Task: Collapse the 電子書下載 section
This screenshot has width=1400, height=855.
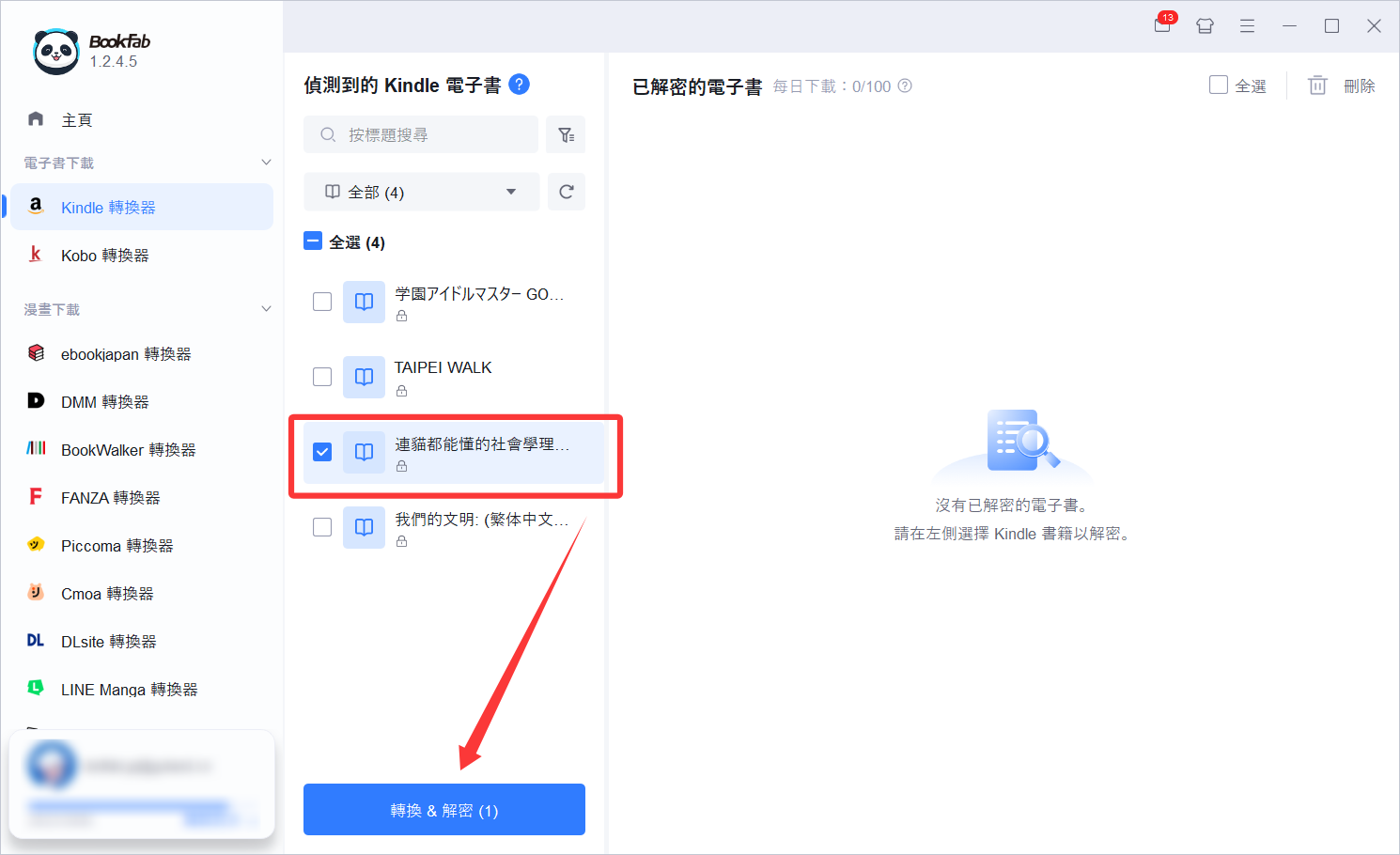Action: pyautogui.click(x=266, y=163)
